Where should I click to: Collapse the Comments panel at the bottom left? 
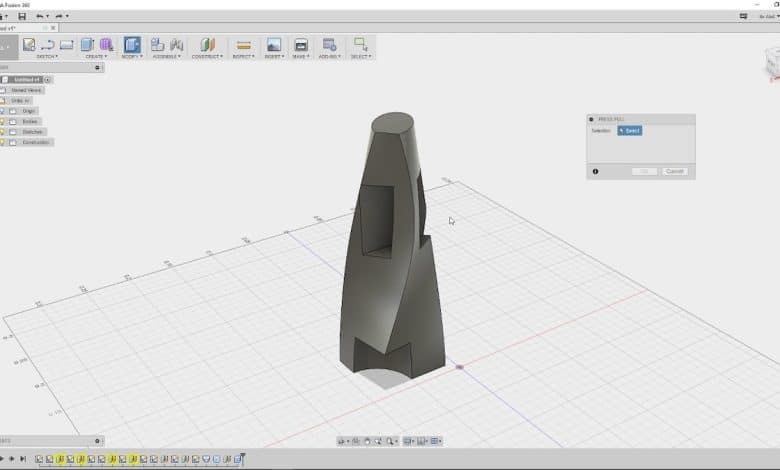coord(98,441)
